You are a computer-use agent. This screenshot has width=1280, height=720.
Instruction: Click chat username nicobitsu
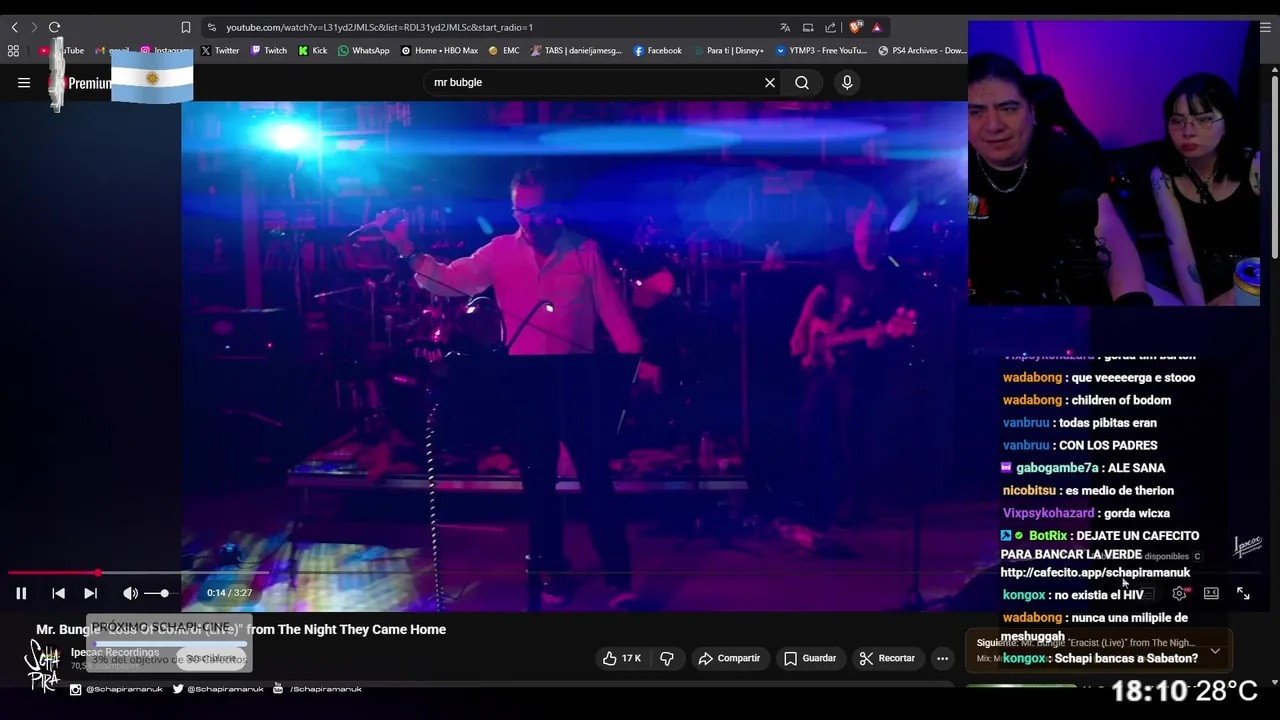point(1029,491)
